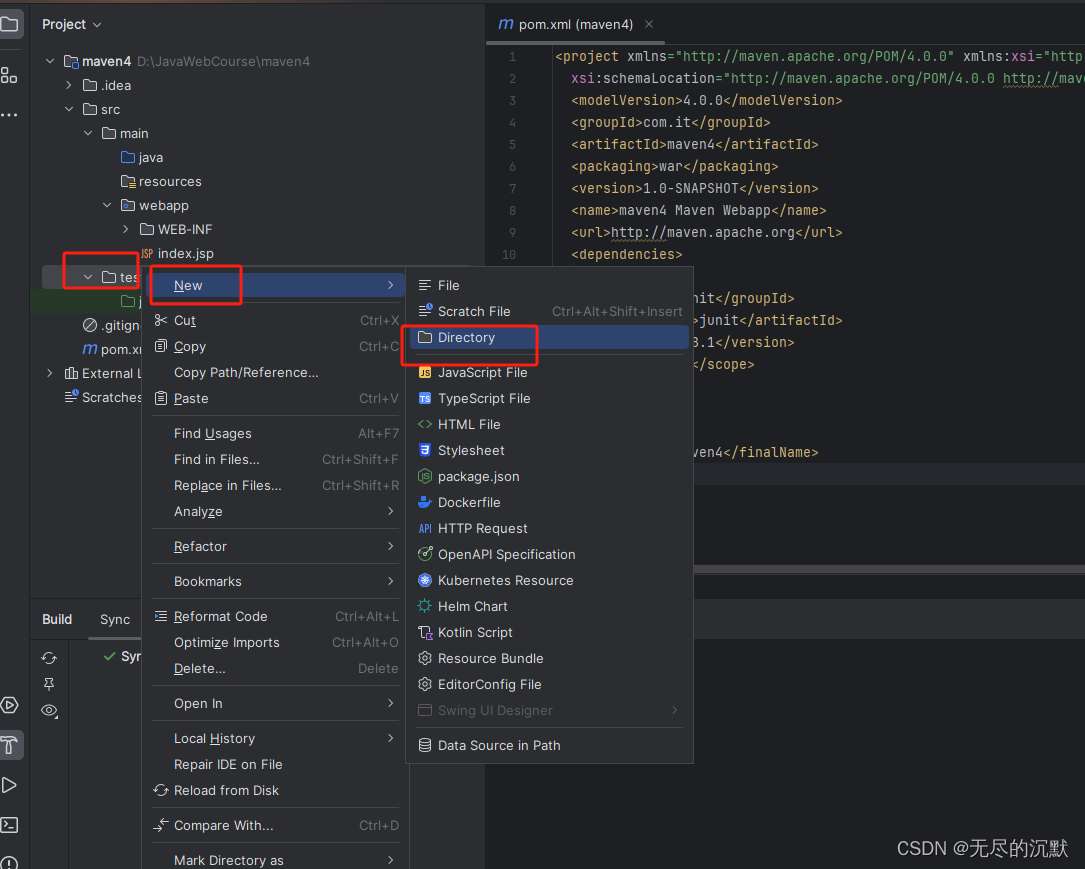Expand External Libraries node
This screenshot has width=1085, height=869.
(50, 373)
